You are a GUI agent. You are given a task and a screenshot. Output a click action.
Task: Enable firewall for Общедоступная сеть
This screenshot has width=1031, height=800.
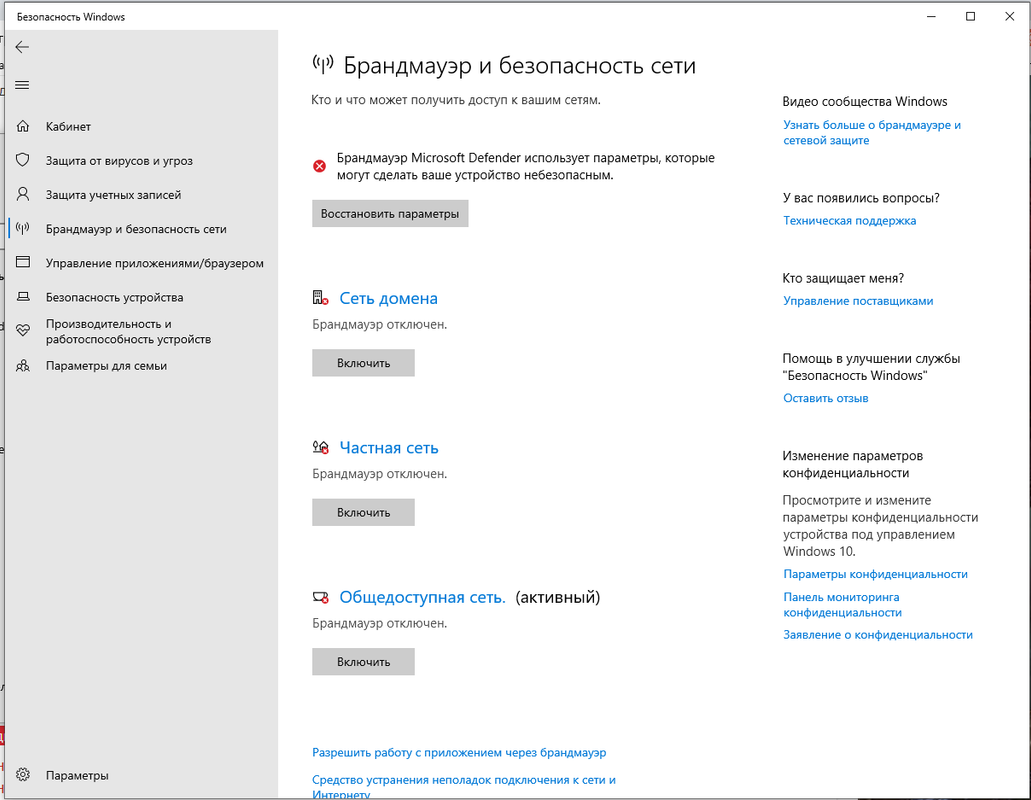[363, 661]
